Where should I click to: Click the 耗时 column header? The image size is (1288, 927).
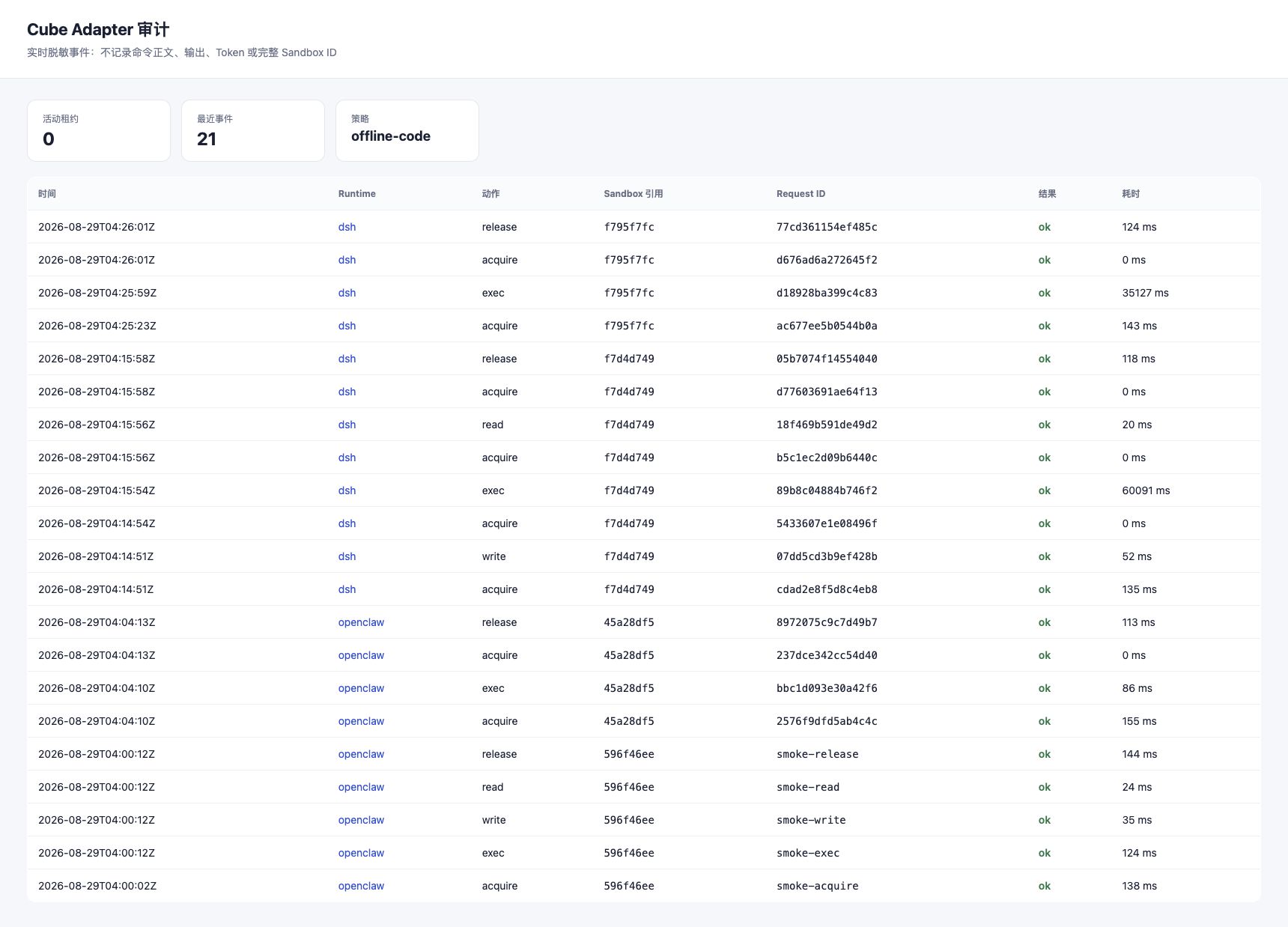coord(1131,194)
